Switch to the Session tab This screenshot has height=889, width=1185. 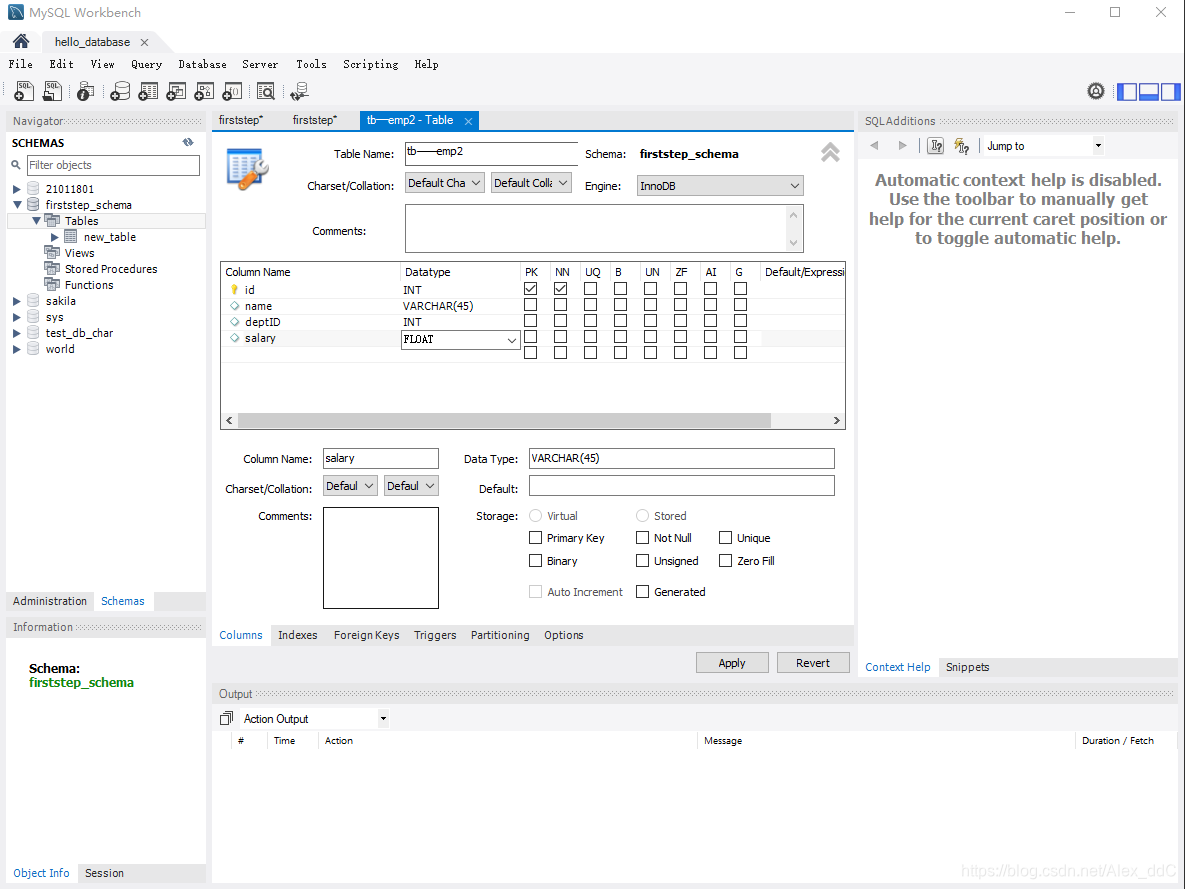(104, 873)
